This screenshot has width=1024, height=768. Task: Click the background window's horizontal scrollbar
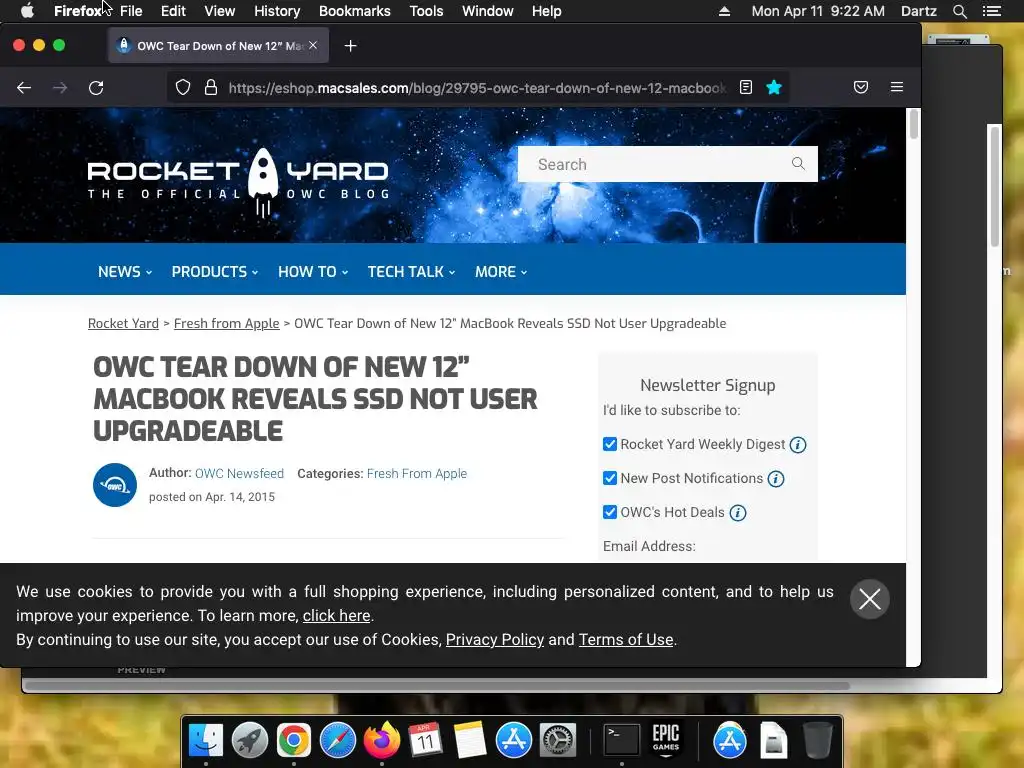click(436, 686)
